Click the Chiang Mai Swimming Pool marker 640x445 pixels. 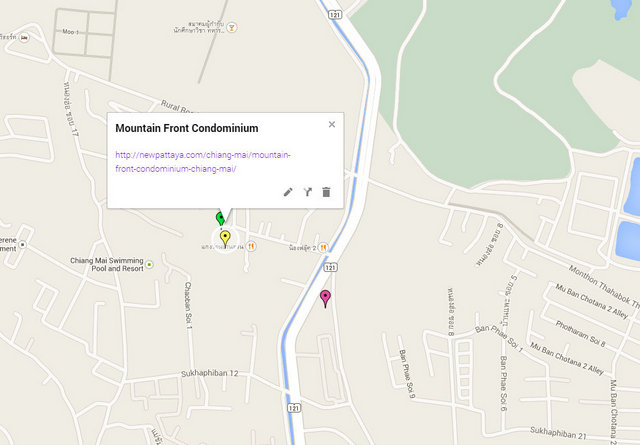point(149,265)
